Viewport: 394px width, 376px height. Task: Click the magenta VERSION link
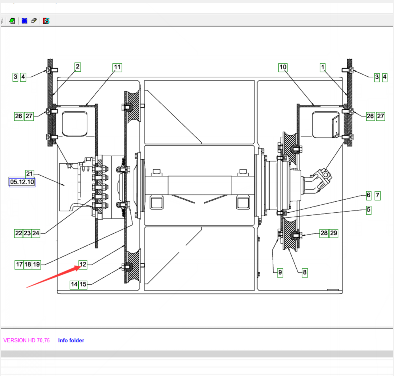pyautogui.click(x=27, y=340)
